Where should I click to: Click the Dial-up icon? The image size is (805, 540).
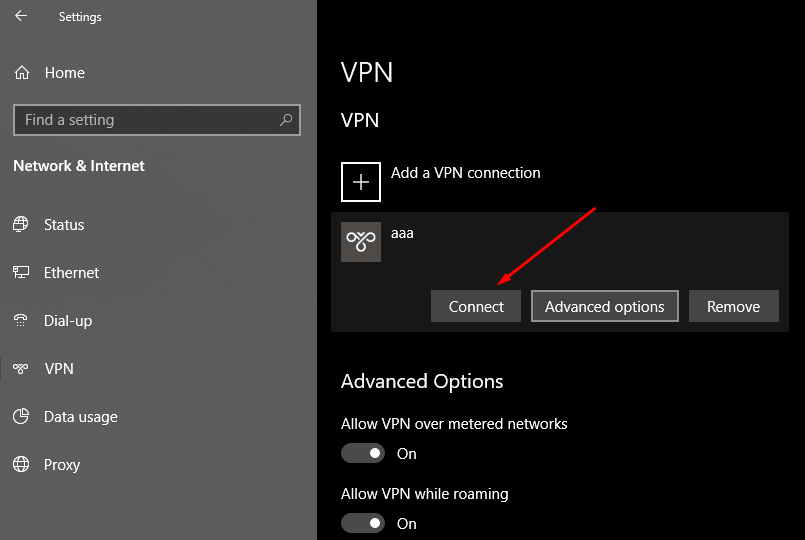point(21,320)
